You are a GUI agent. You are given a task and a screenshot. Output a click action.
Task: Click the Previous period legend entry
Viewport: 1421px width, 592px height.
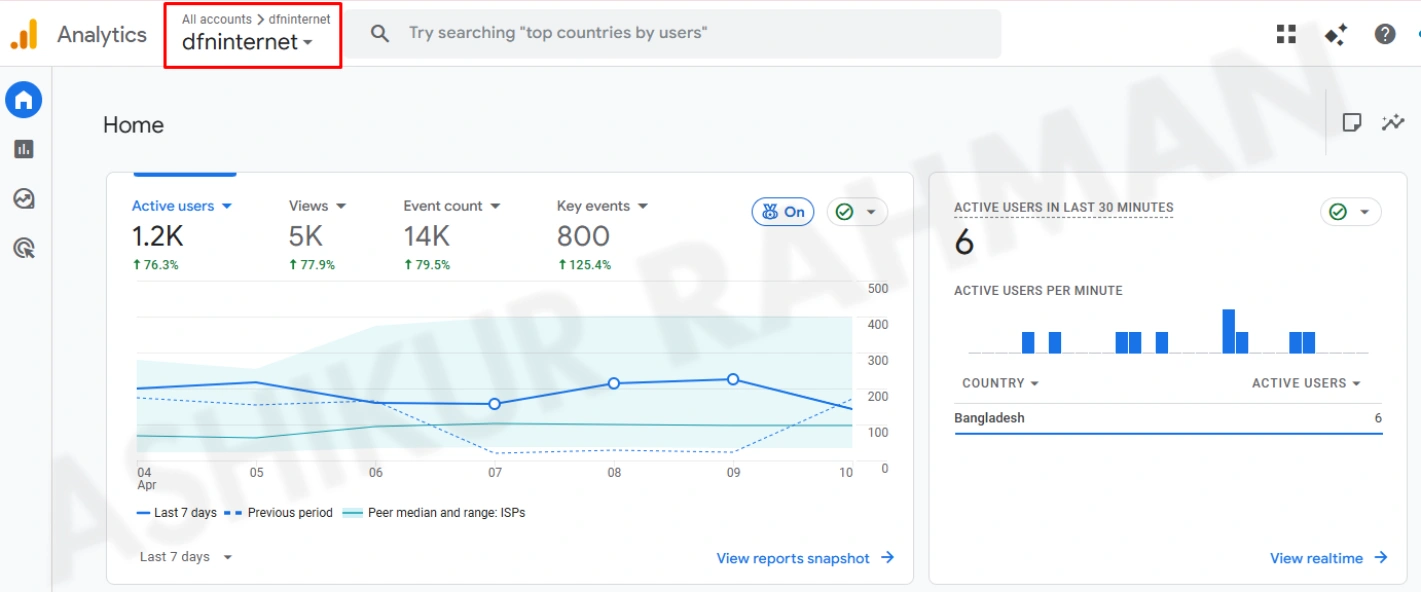coord(279,513)
